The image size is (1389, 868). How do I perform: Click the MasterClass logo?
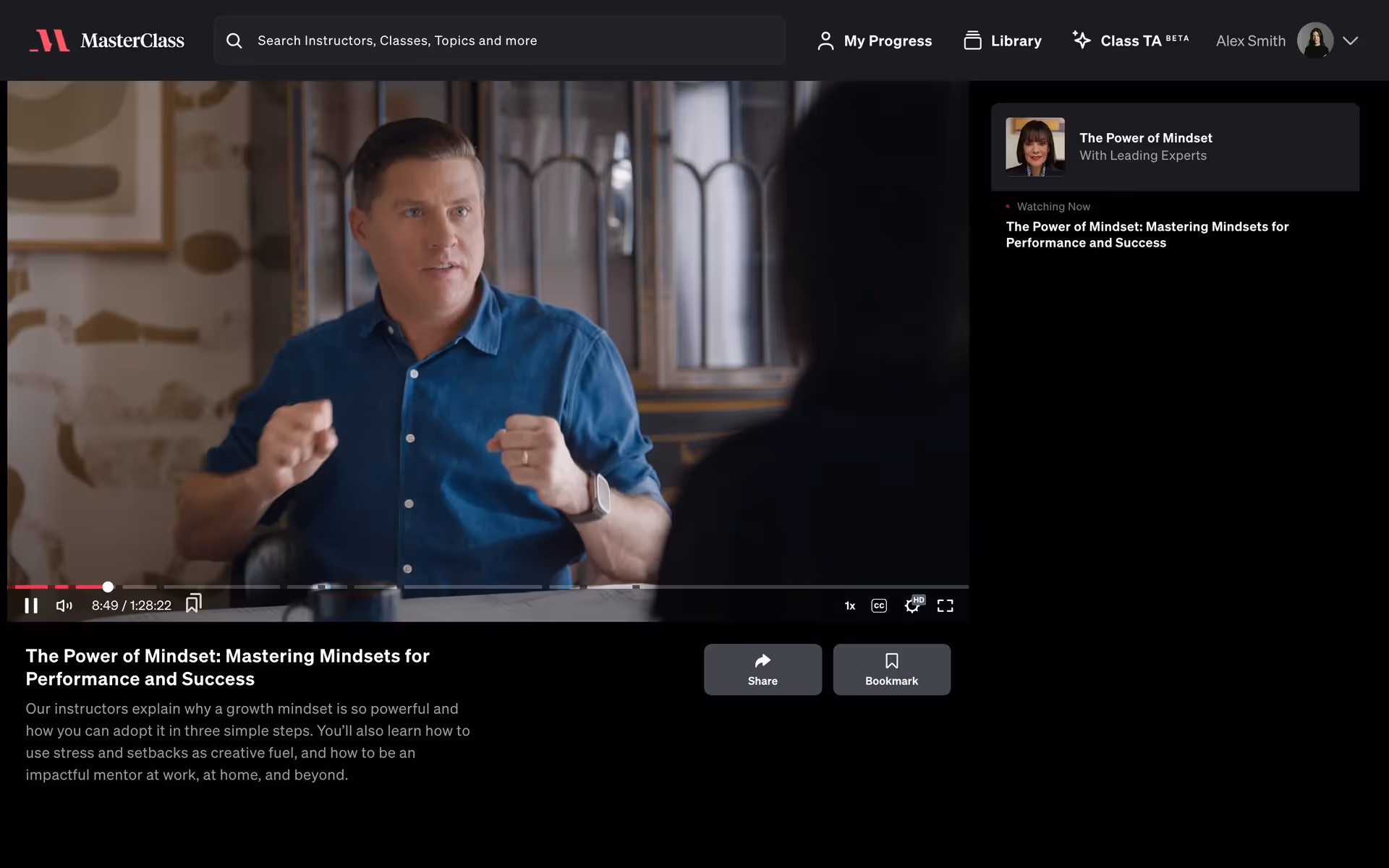tap(107, 41)
